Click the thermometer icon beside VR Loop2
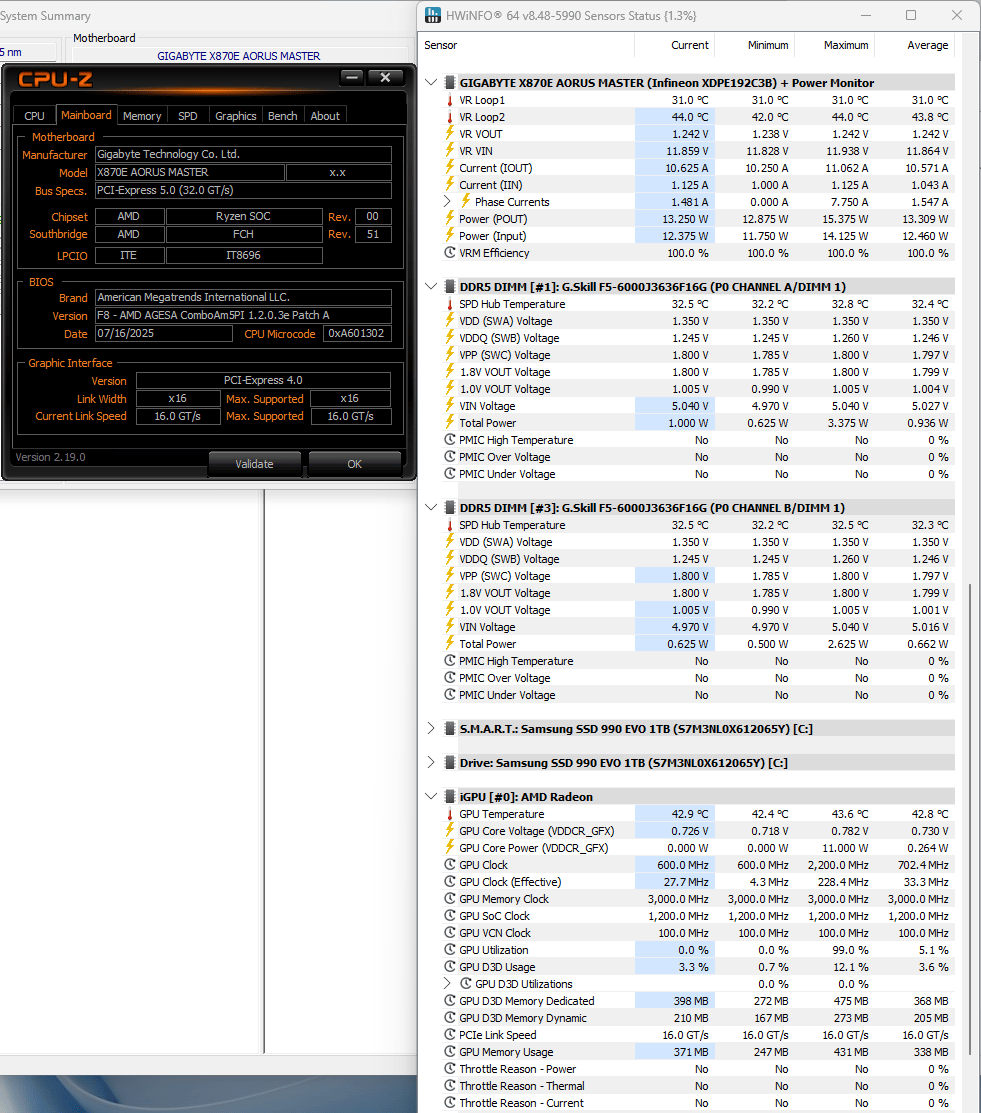 [x=449, y=117]
